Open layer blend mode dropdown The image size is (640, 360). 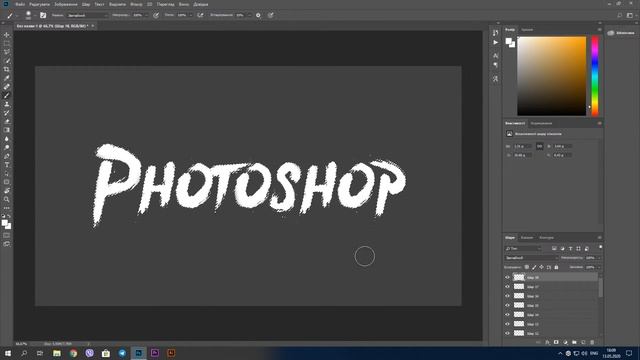531,258
